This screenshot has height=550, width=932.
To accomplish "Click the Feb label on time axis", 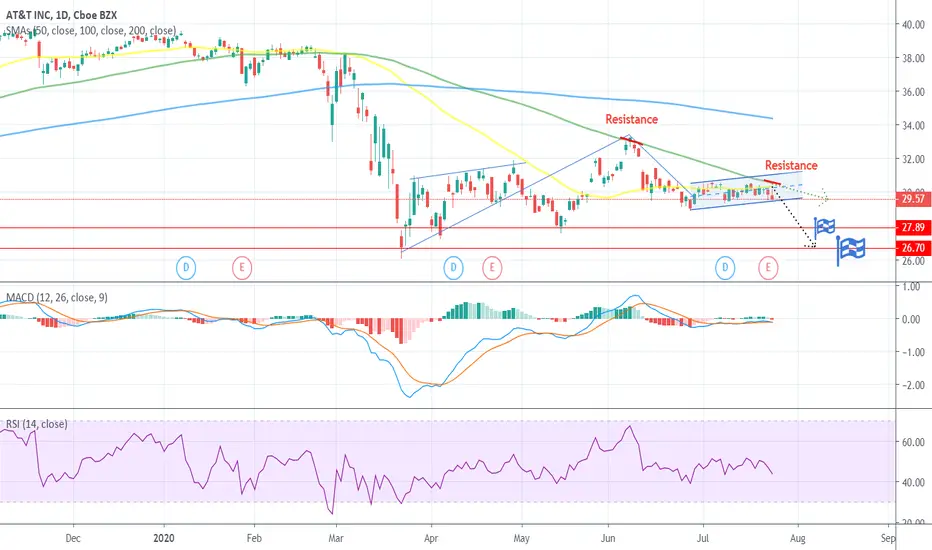I will click(254, 538).
